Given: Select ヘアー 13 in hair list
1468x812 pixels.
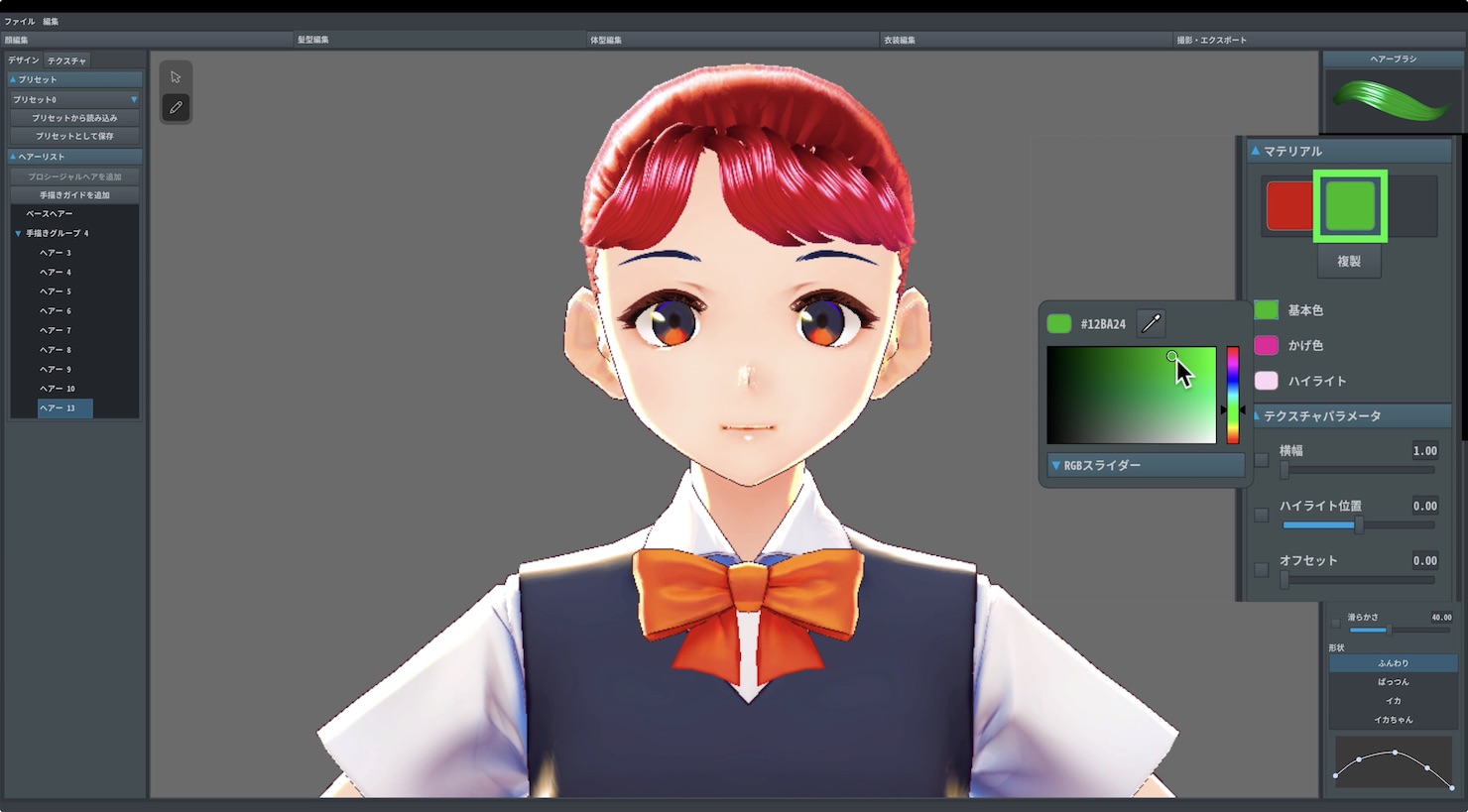Looking at the screenshot, I should tap(64, 407).
